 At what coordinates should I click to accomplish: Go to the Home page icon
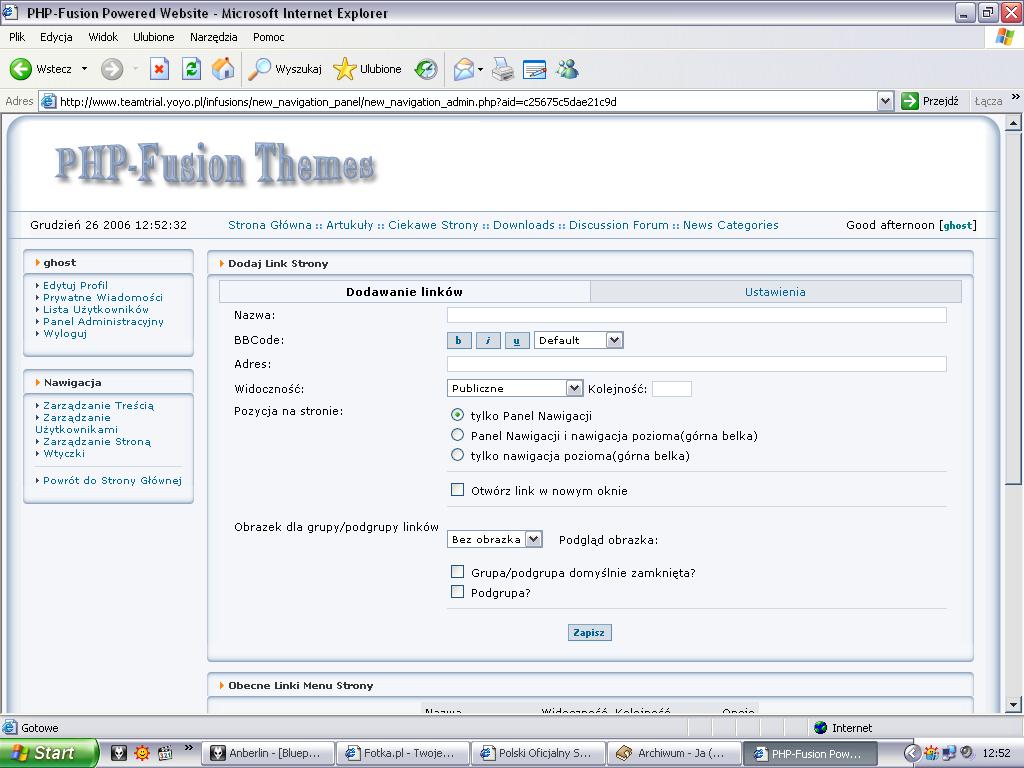coord(223,69)
